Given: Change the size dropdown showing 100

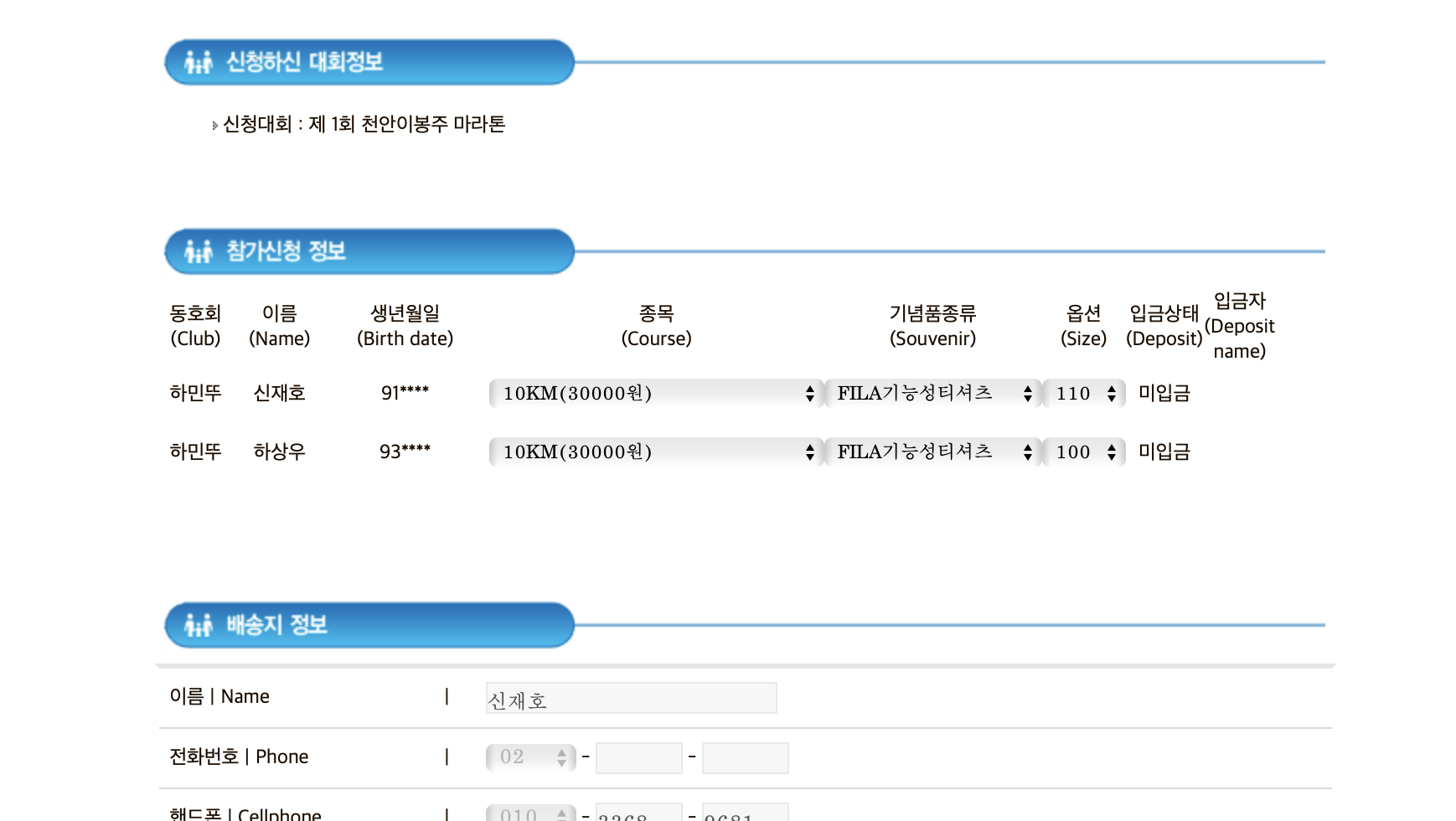Looking at the screenshot, I should coord(1084,452).
